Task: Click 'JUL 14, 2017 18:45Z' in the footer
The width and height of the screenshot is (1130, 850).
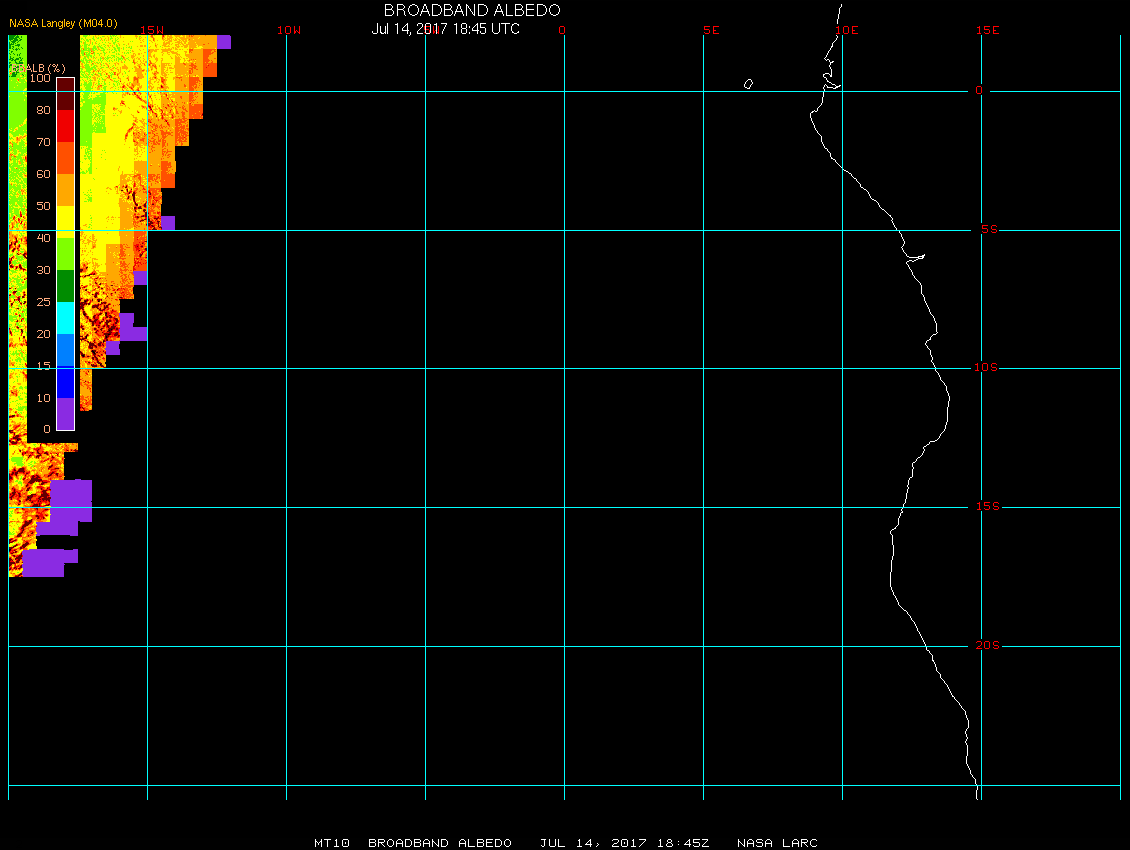Action: tap(624, 842)
